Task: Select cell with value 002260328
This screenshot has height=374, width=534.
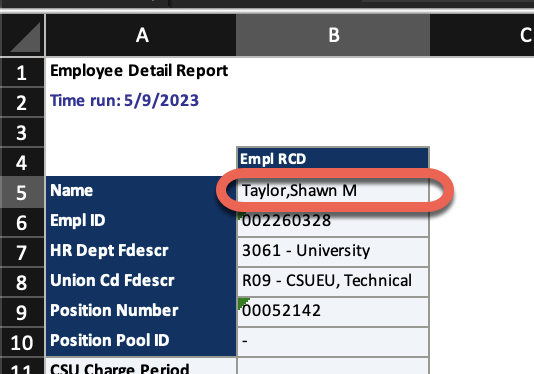Action: pyautogui.click(x=333, y=222)
